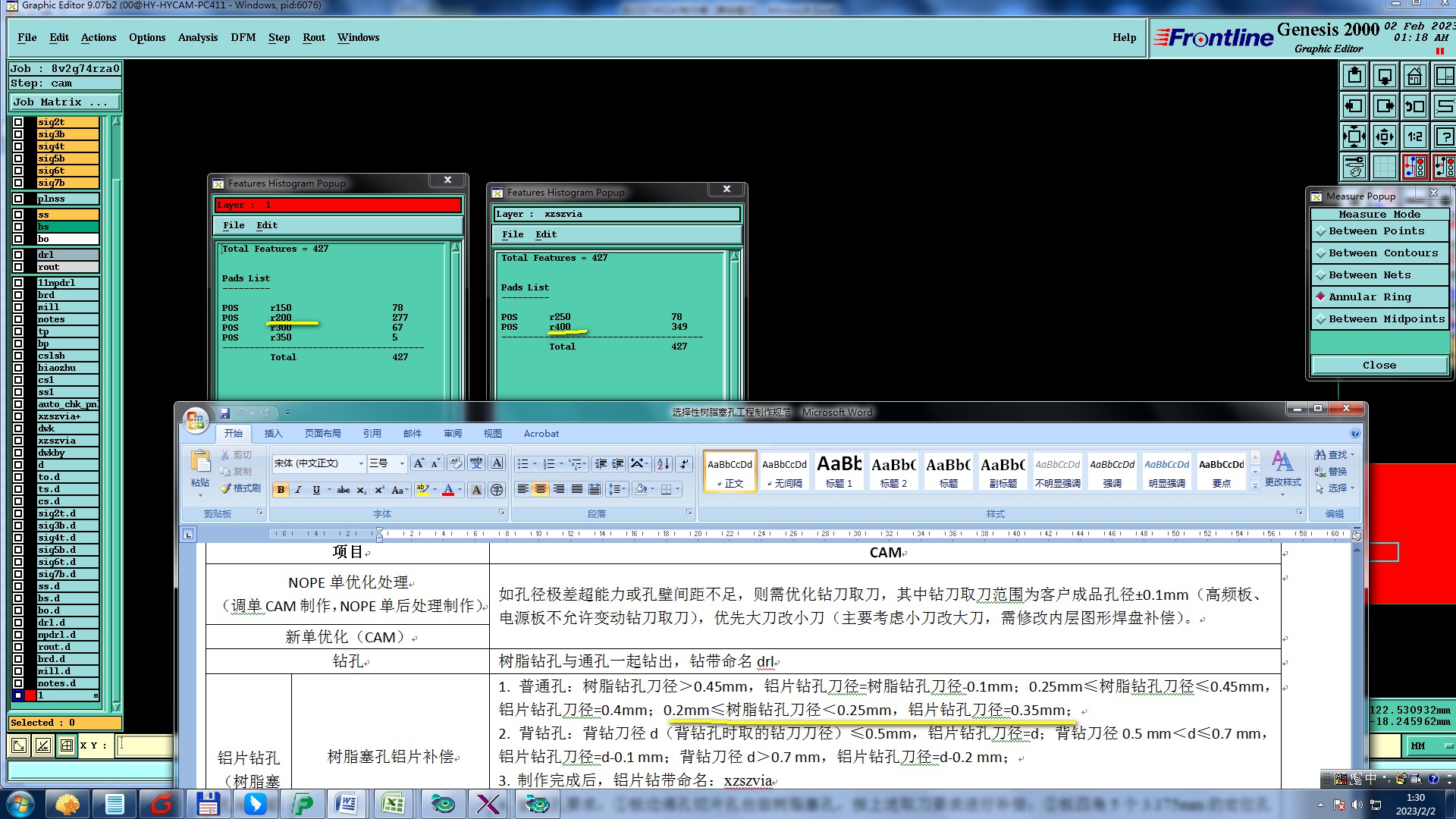Switch to the 页面布局 ribbon tab
Viewport: 1456px width, 819px height.
coord(322,434)
